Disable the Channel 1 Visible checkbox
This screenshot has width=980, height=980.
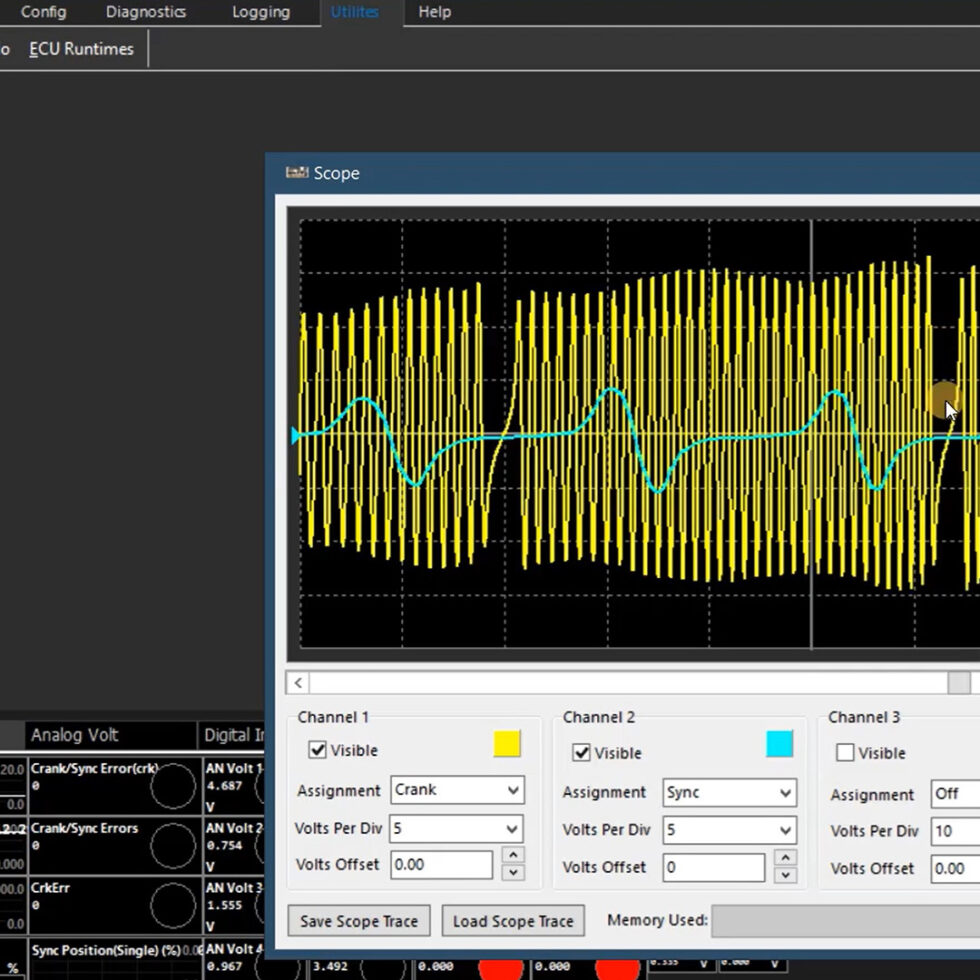pos(317,750)
